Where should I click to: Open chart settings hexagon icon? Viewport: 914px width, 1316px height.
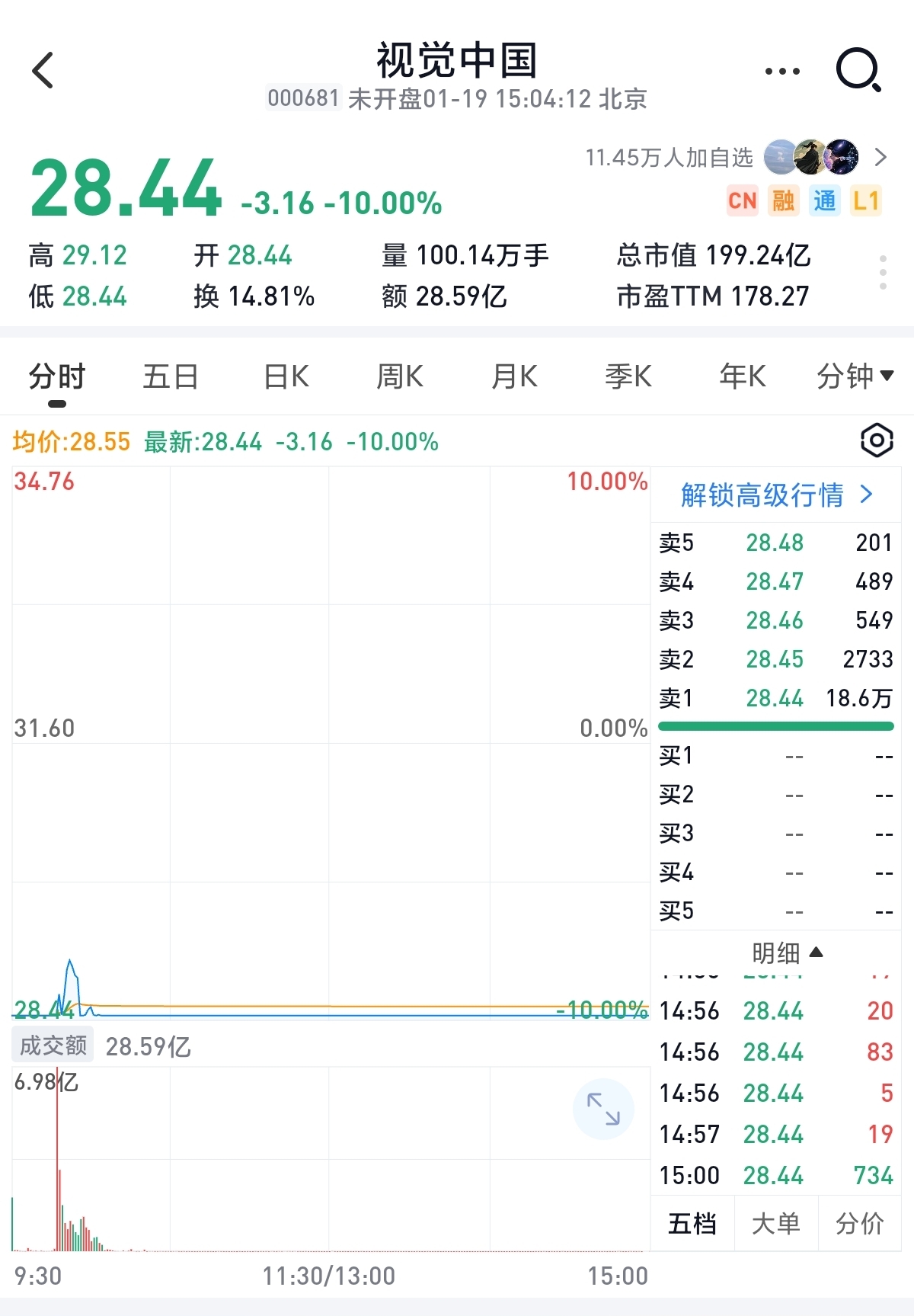(876, 440)
